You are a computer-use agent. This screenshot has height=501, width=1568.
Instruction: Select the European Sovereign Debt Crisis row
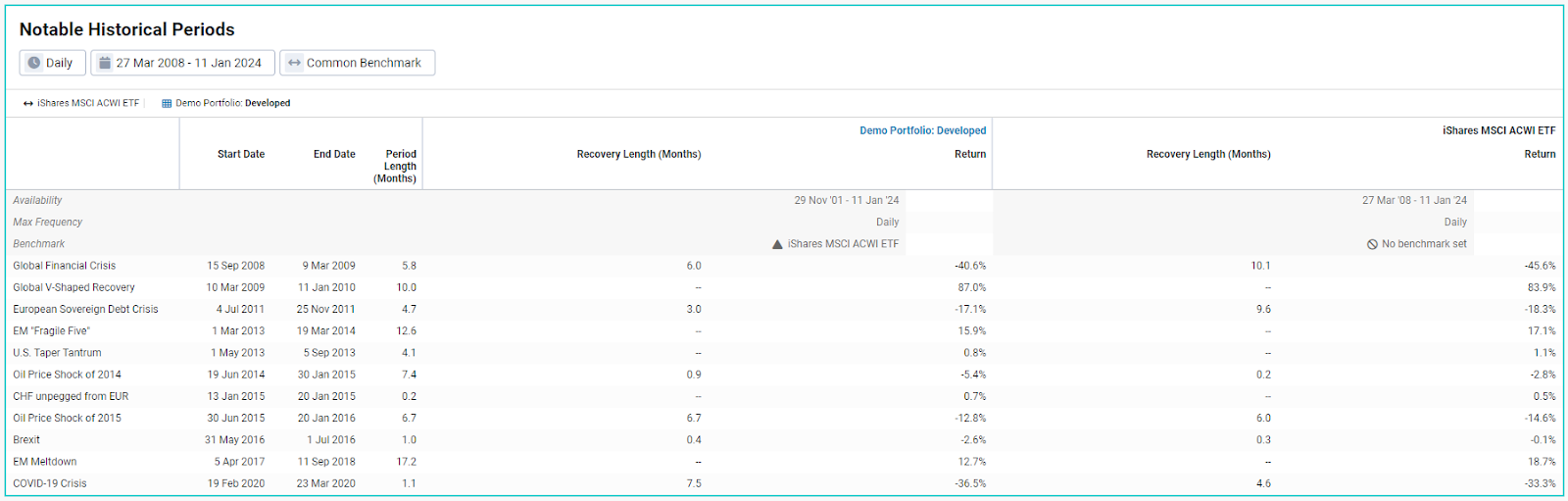click(85, 309)
